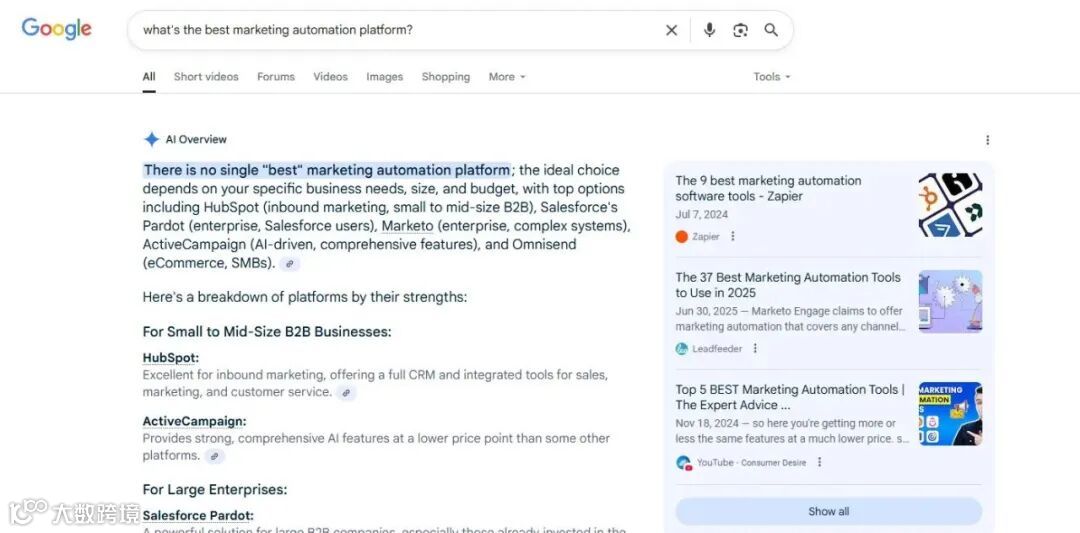This screenshot has width=1080, height=533.
Task: Open the Google logo homepage link
Action: (56, 29)
